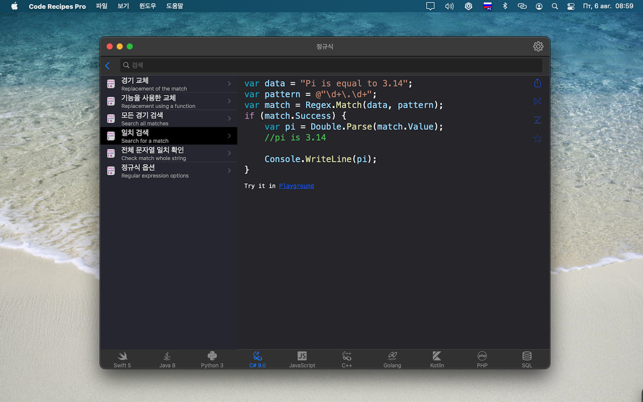
Task: Click the shield icon in the menu bar
Action: [468, 6]
